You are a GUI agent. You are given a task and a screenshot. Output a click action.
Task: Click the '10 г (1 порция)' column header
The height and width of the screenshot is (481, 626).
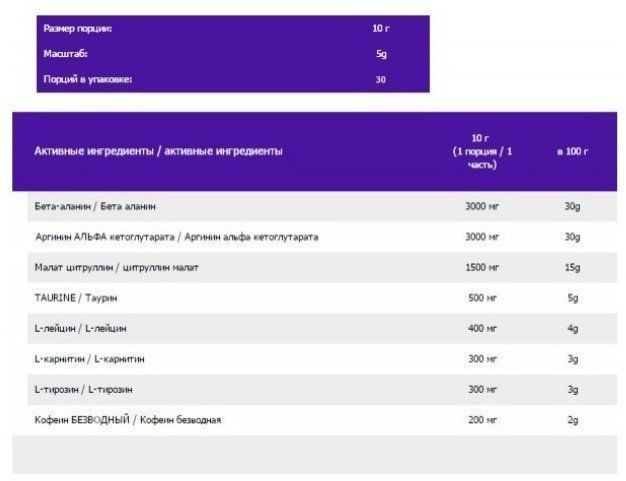(x=482, y=151)
